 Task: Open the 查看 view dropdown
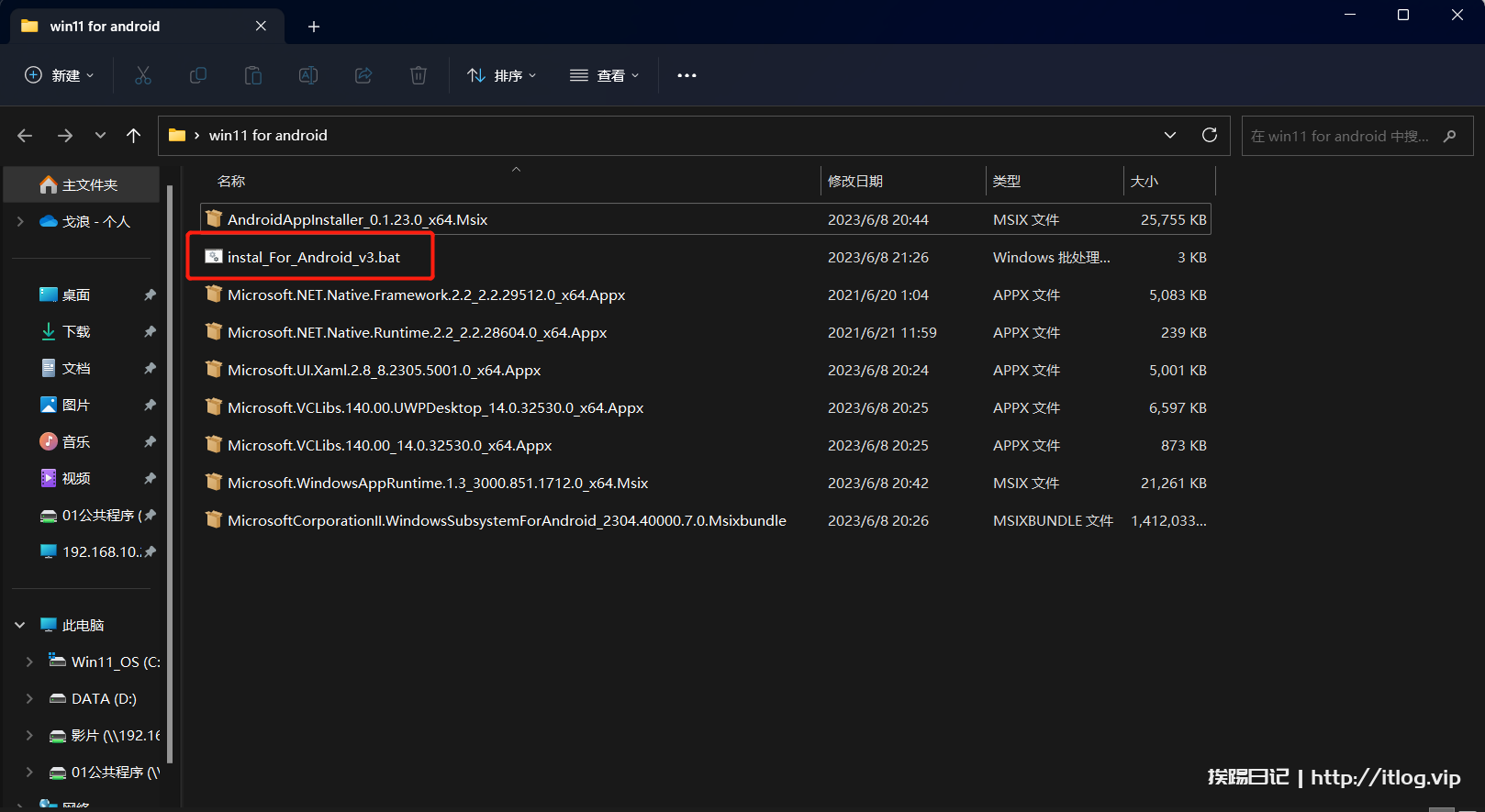tap(604, 75)
